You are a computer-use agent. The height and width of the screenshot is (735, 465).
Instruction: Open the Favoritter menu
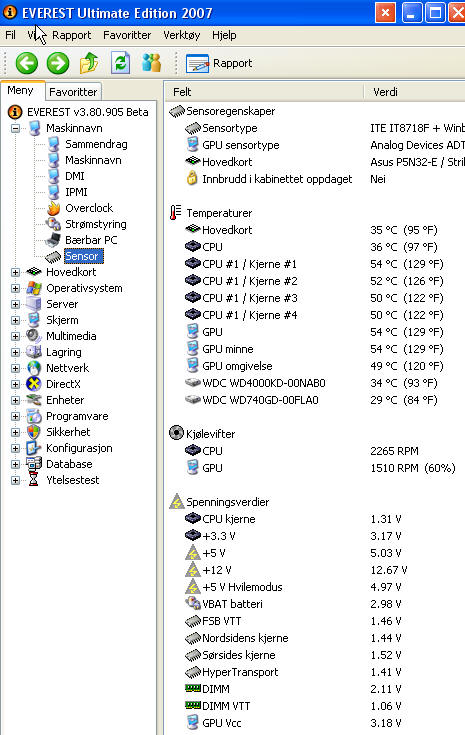coord(127,35)
